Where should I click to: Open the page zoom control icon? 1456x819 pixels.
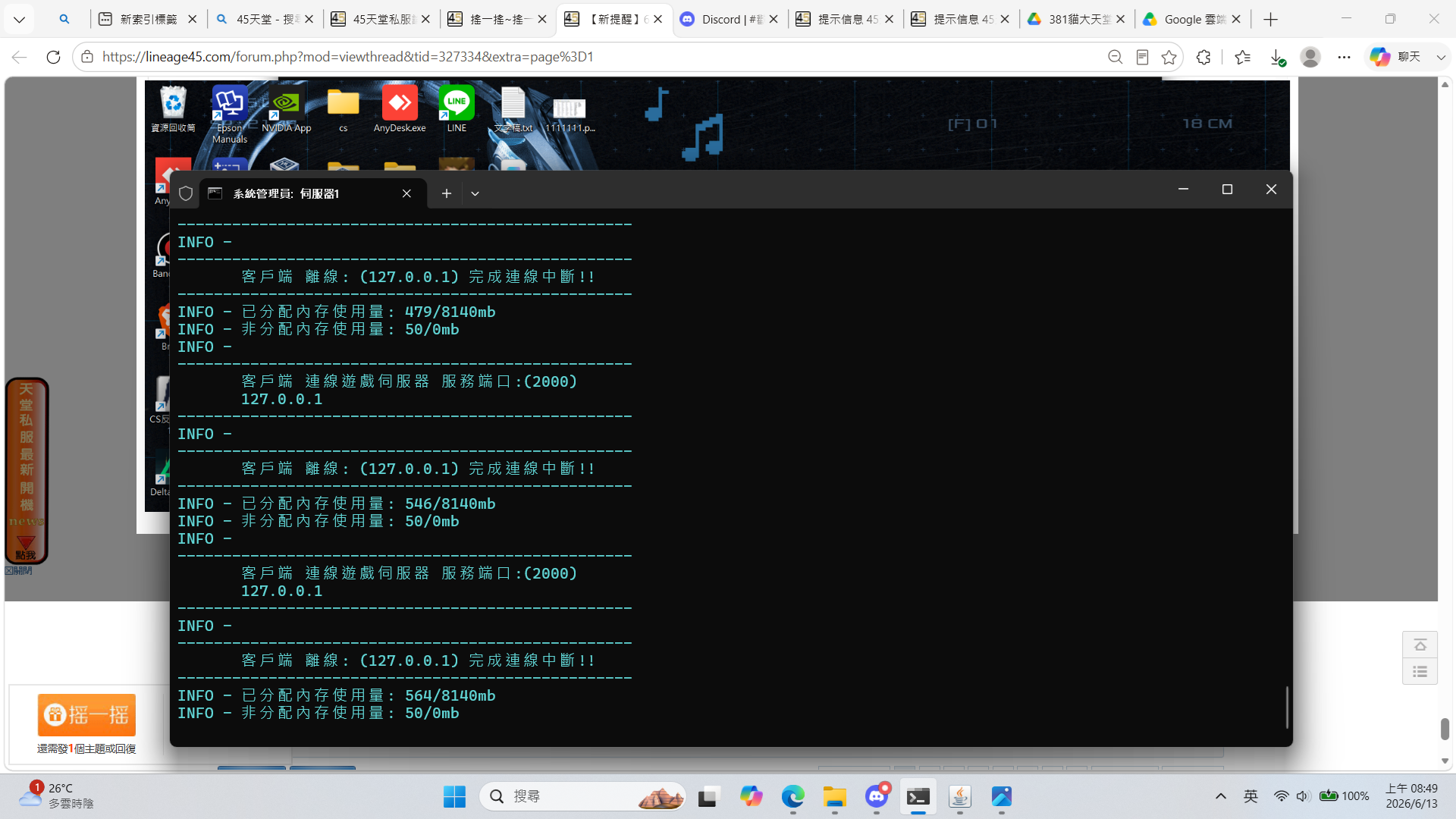(1115, 57)
